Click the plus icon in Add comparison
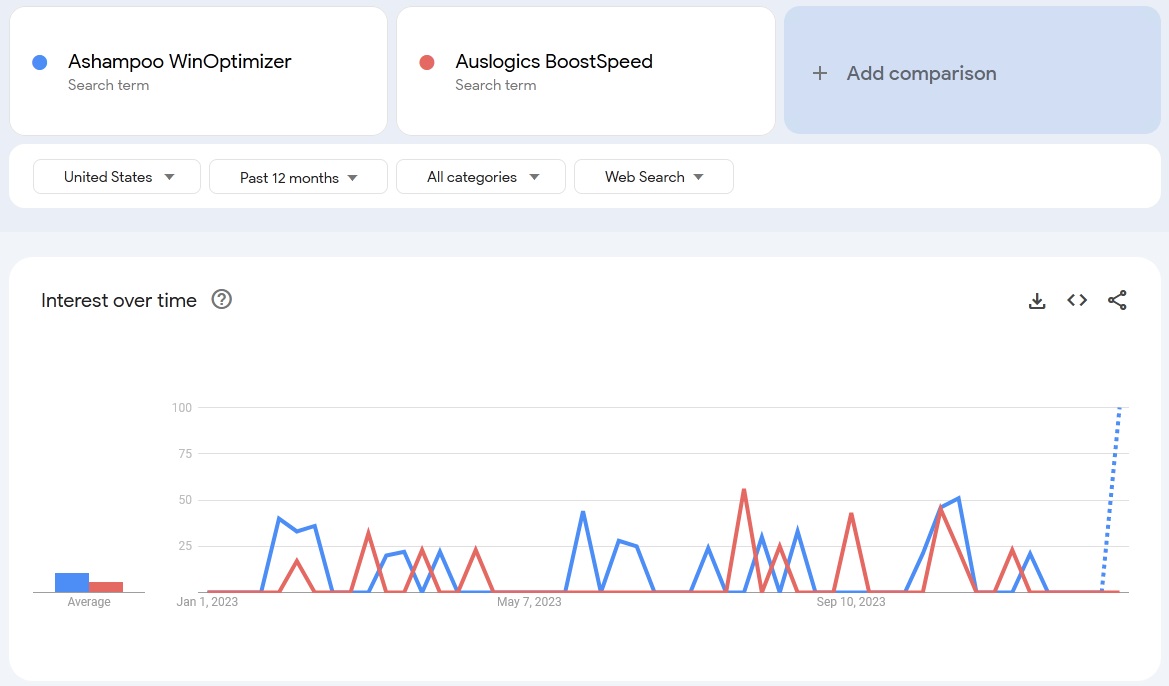Viewport: 1169px width, 686px height. click(819, 73)
